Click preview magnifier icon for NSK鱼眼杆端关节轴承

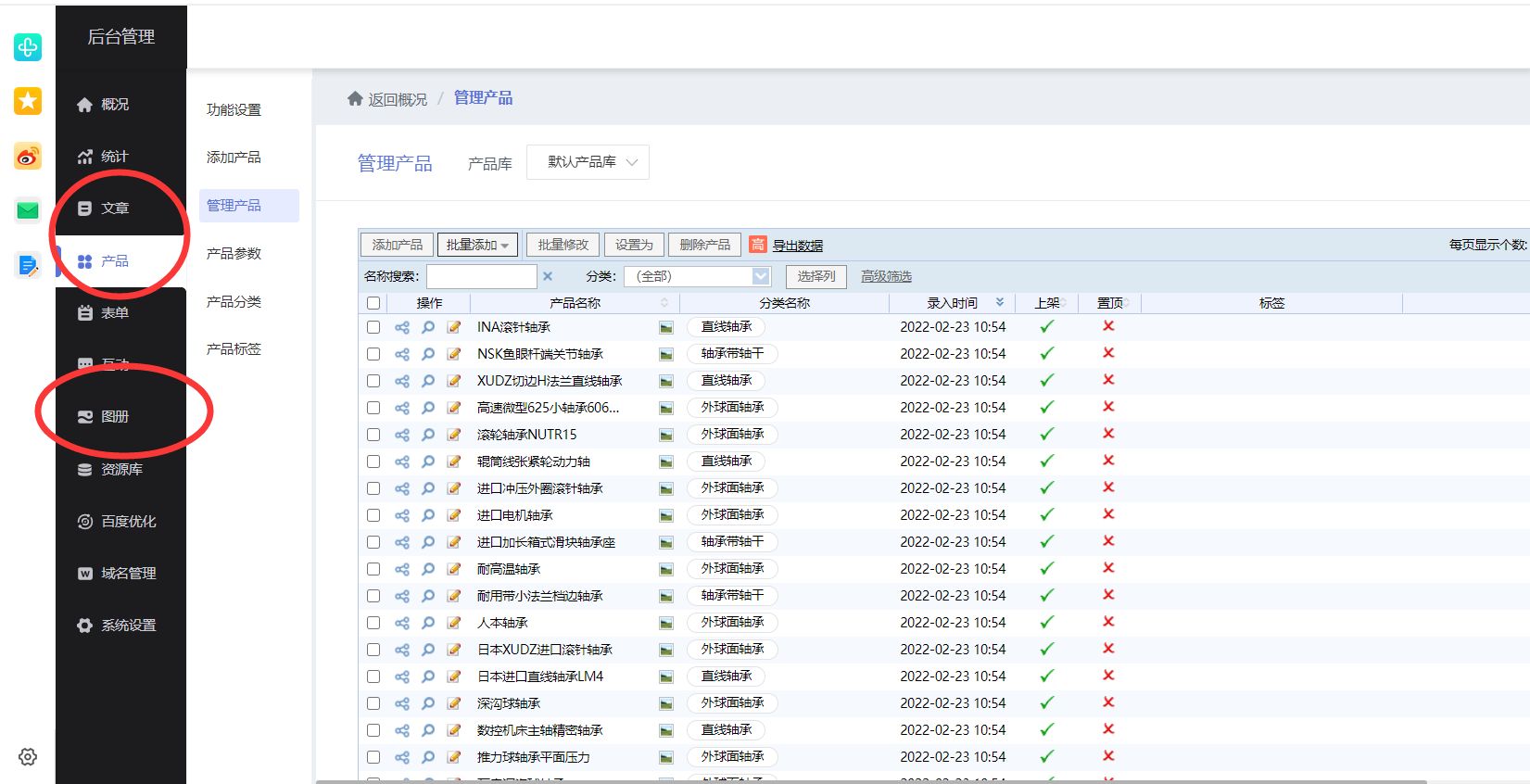click(x=428, y=354)
